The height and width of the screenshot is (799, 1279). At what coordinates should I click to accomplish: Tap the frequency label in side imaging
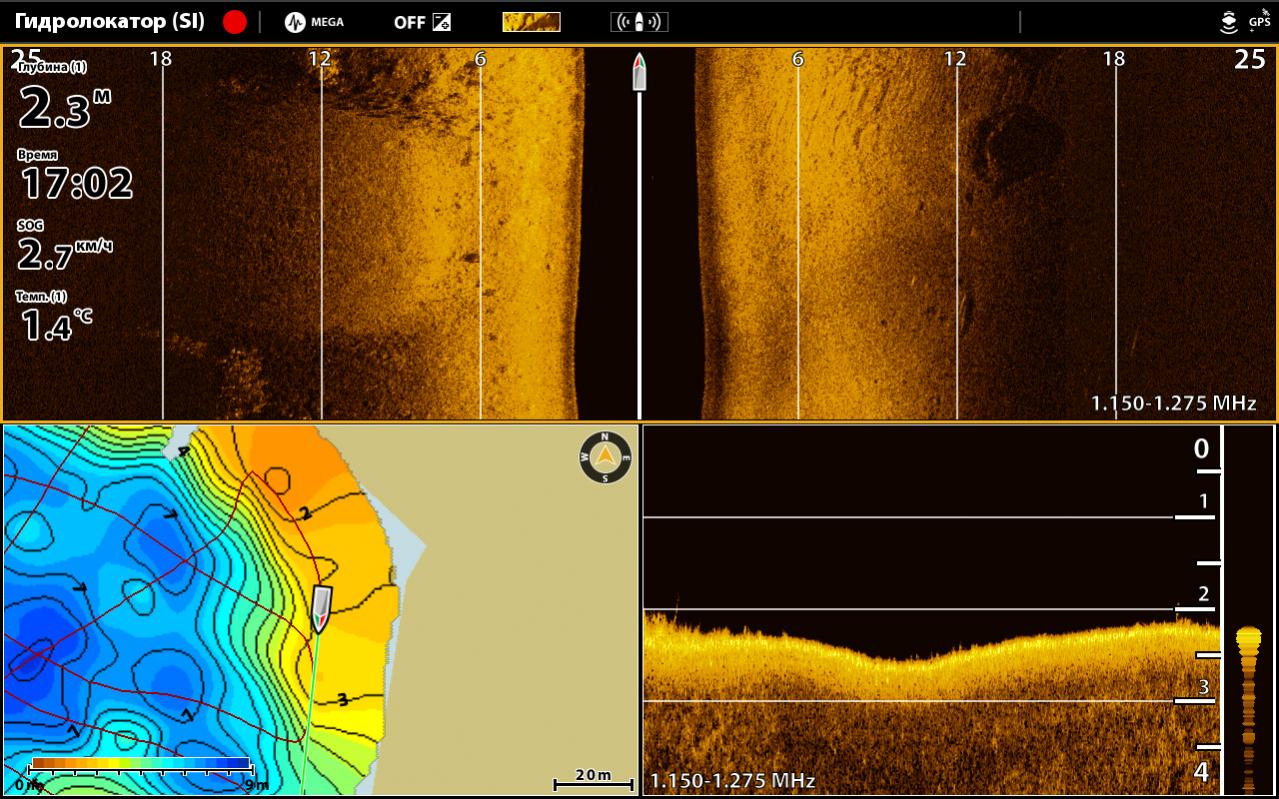pos(1173,404)
